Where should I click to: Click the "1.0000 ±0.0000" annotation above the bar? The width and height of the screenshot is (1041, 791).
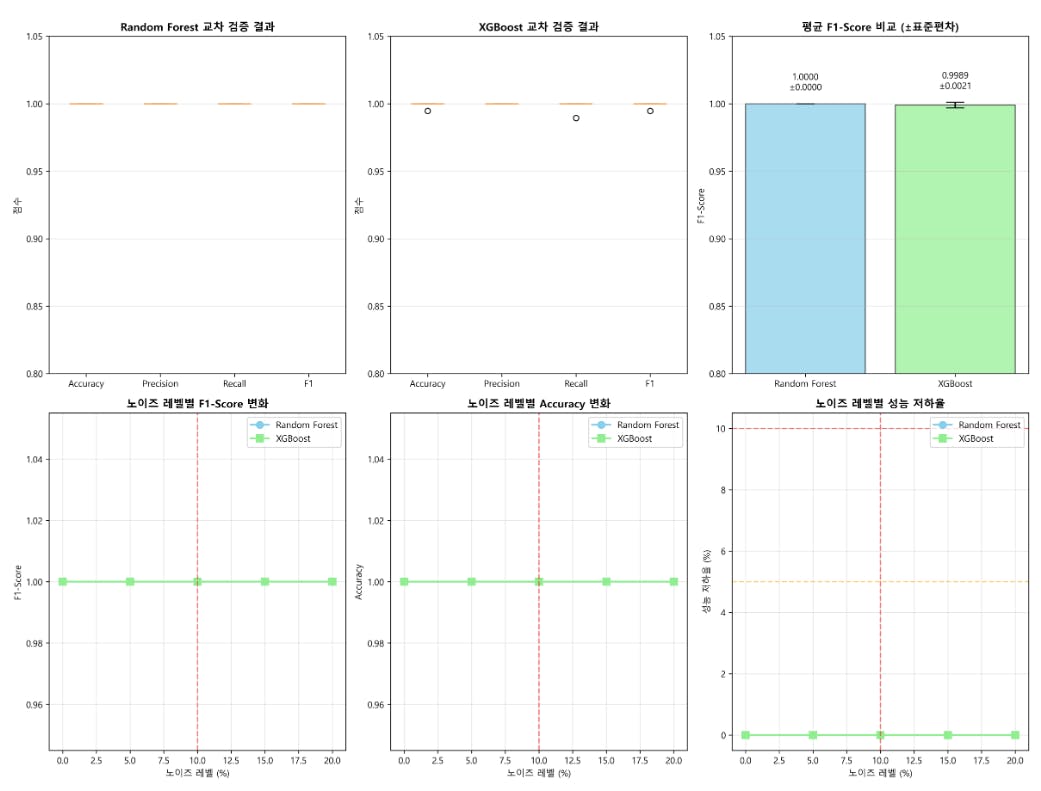coord(805,82)
